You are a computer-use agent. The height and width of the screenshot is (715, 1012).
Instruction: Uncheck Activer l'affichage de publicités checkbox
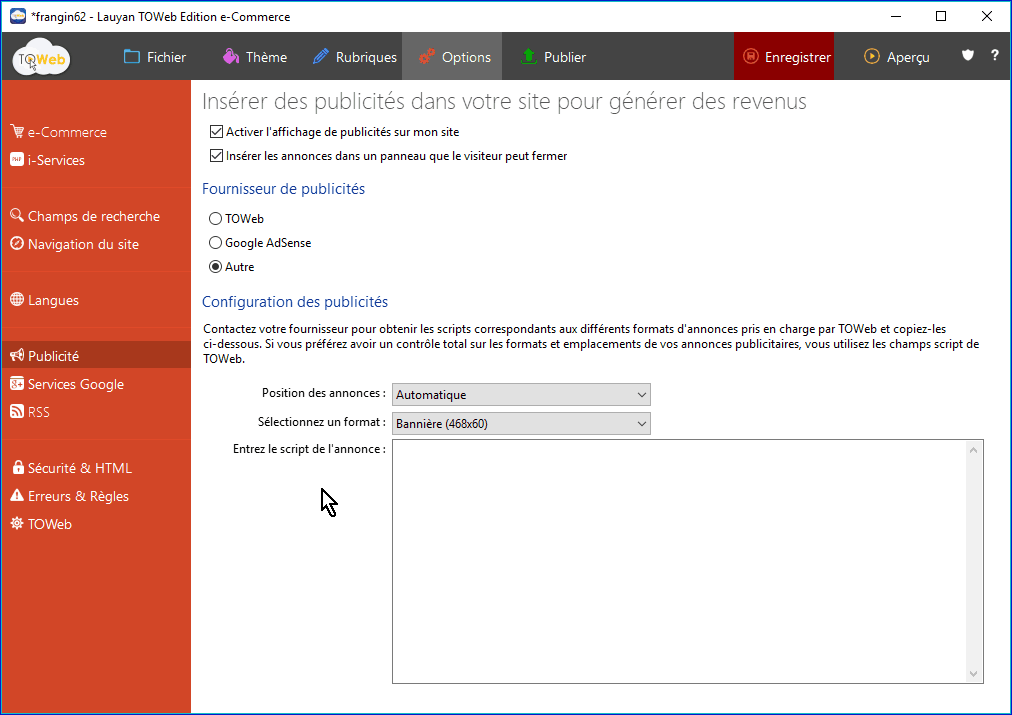[x=216, y=132]
